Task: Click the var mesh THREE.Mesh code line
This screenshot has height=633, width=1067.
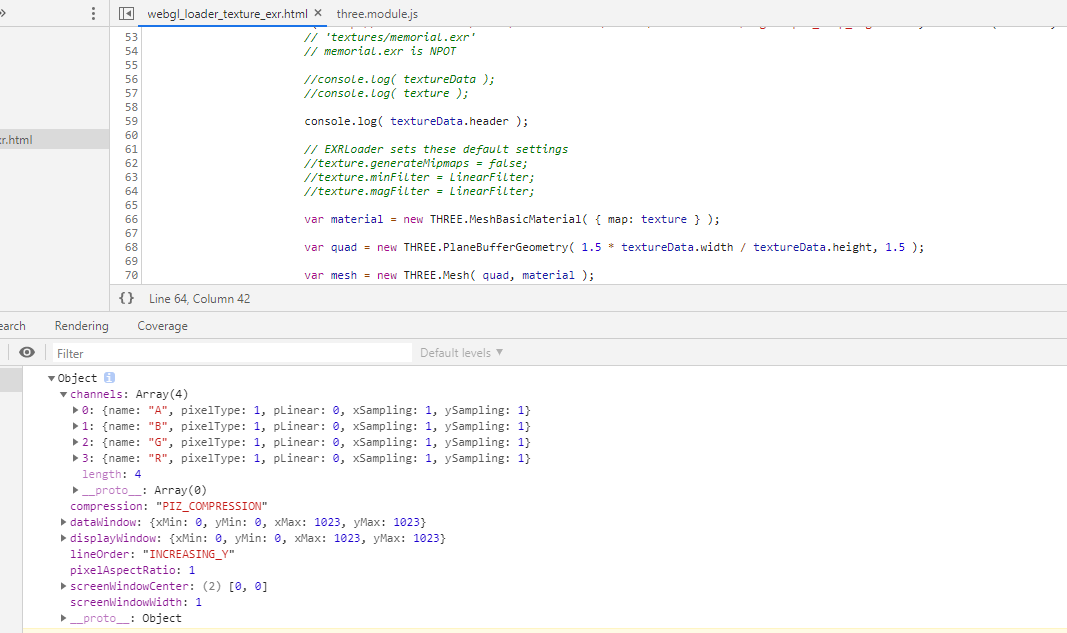Action: (449, 275)
